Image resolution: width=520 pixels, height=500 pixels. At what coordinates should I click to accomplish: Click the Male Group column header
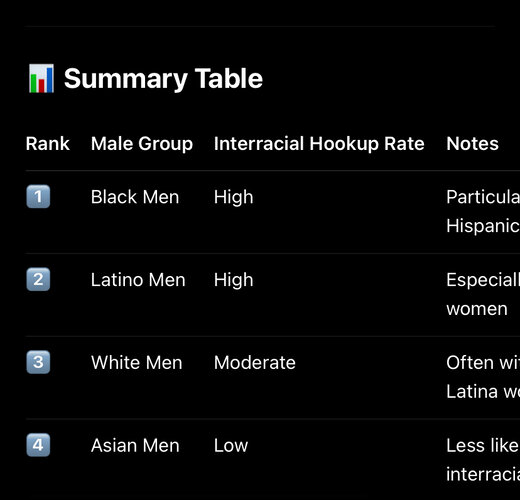pyautogui.click(x=142, y=144)
